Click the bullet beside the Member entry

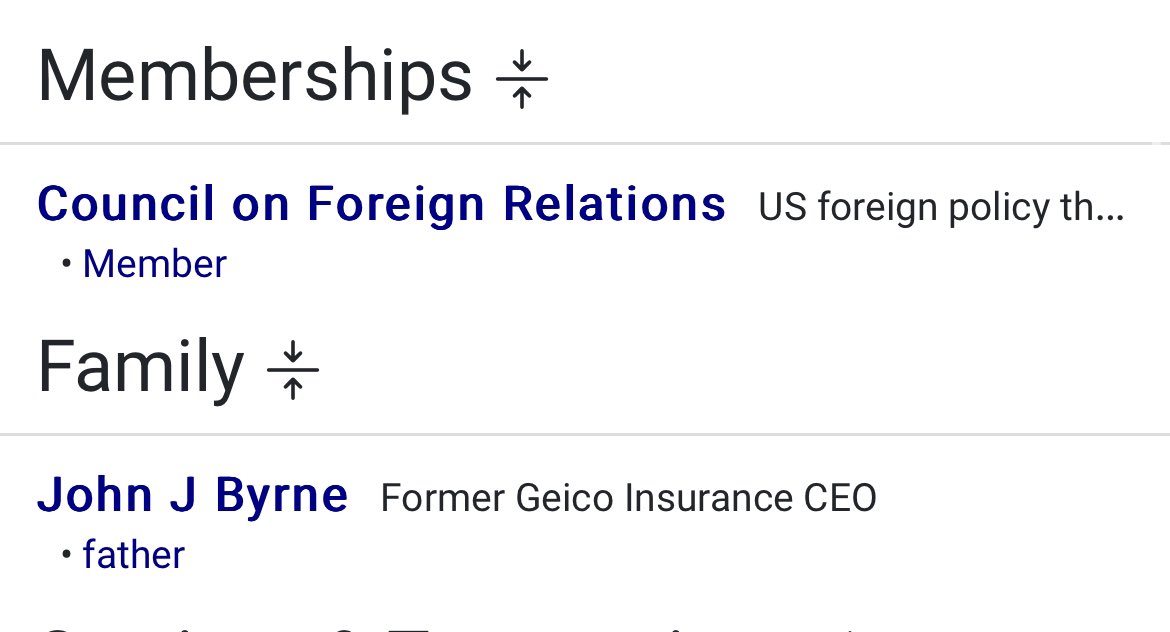pos(66,264)
